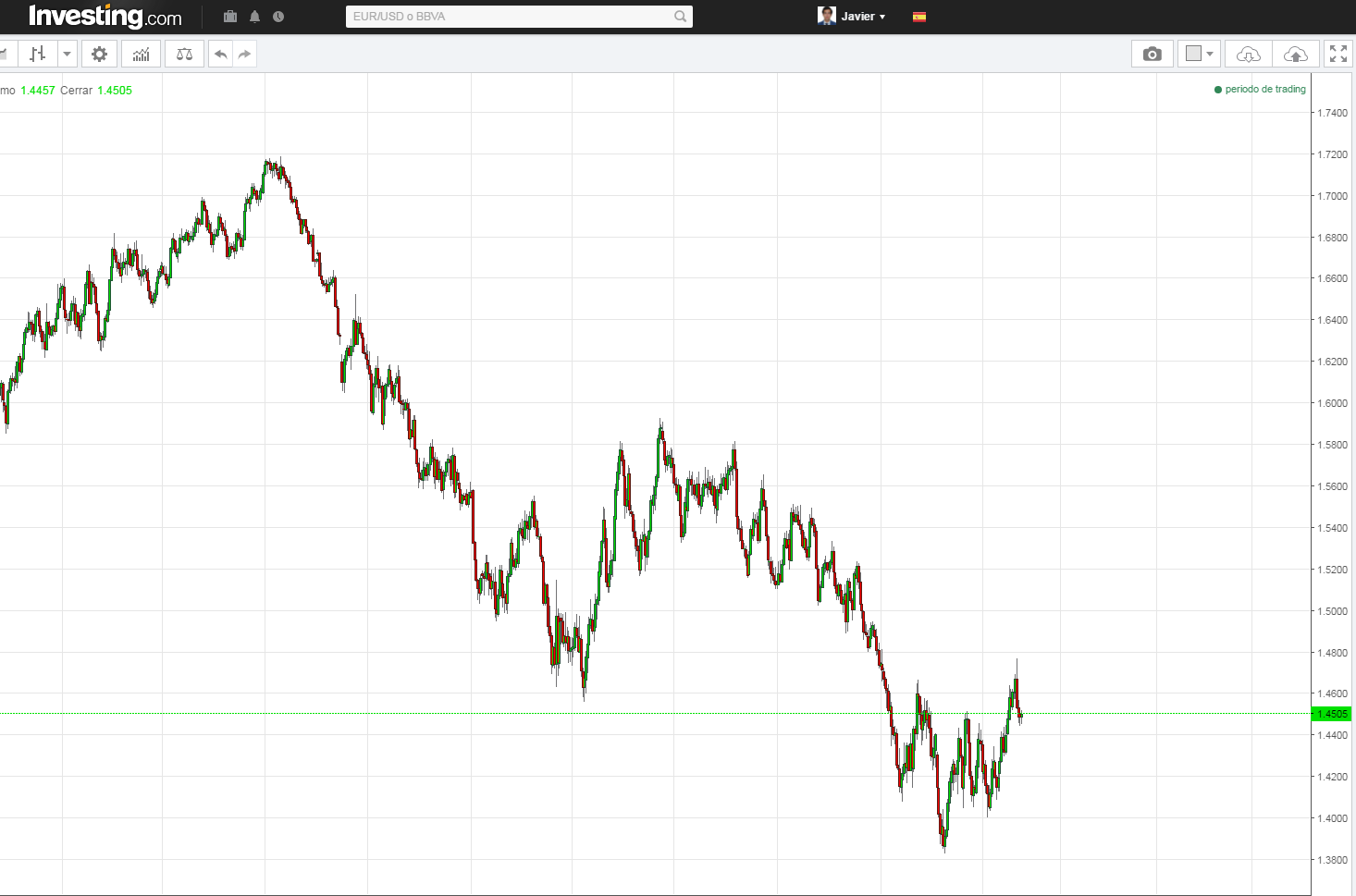Screen dimensions: 1356x896
Task: Open the compare instruments scales icon
Action: [183, 54]
